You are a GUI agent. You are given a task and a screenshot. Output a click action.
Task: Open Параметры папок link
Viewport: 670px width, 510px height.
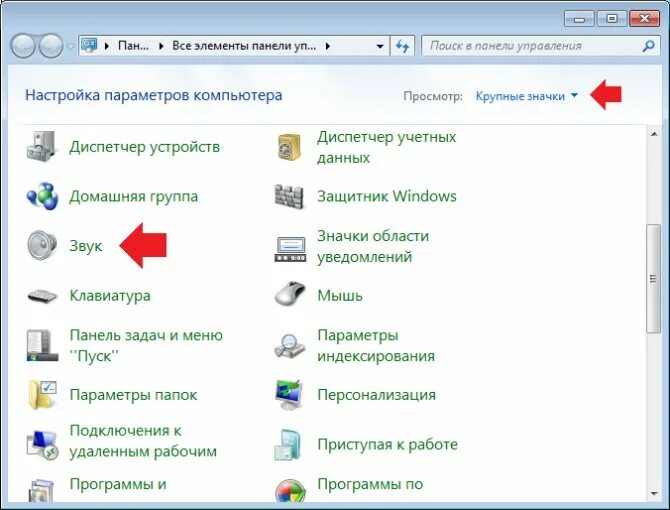[x=133, y=395]
